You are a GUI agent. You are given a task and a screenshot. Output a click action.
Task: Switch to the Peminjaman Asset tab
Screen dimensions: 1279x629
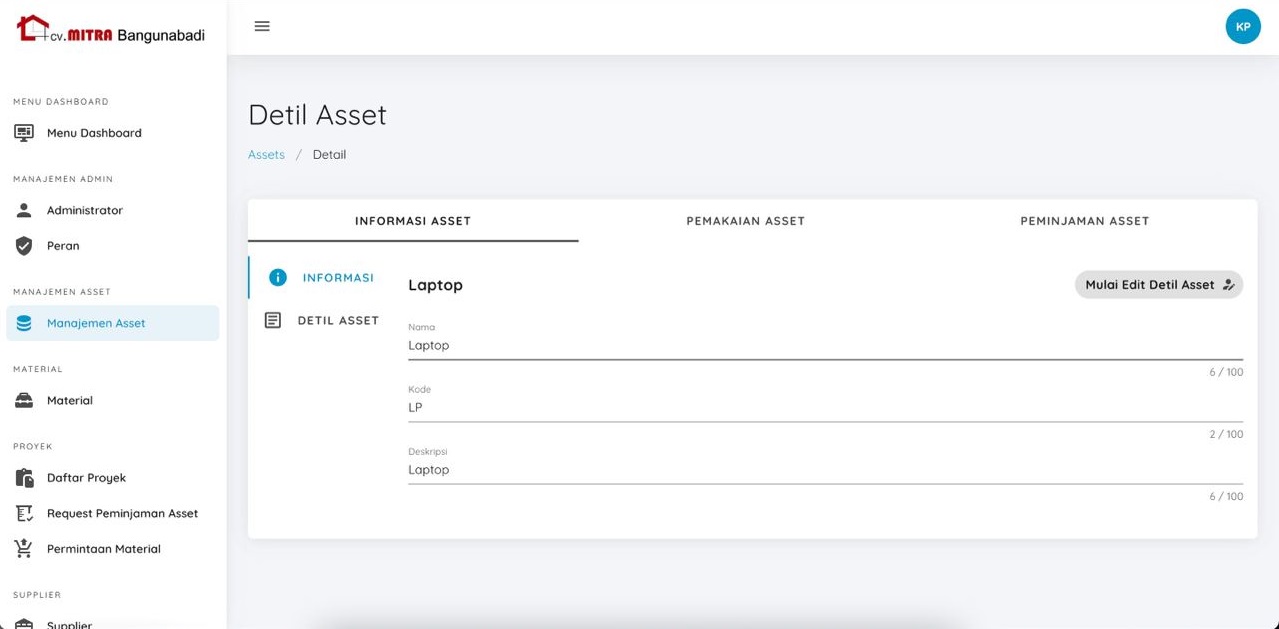click(x=1084, y=221)
